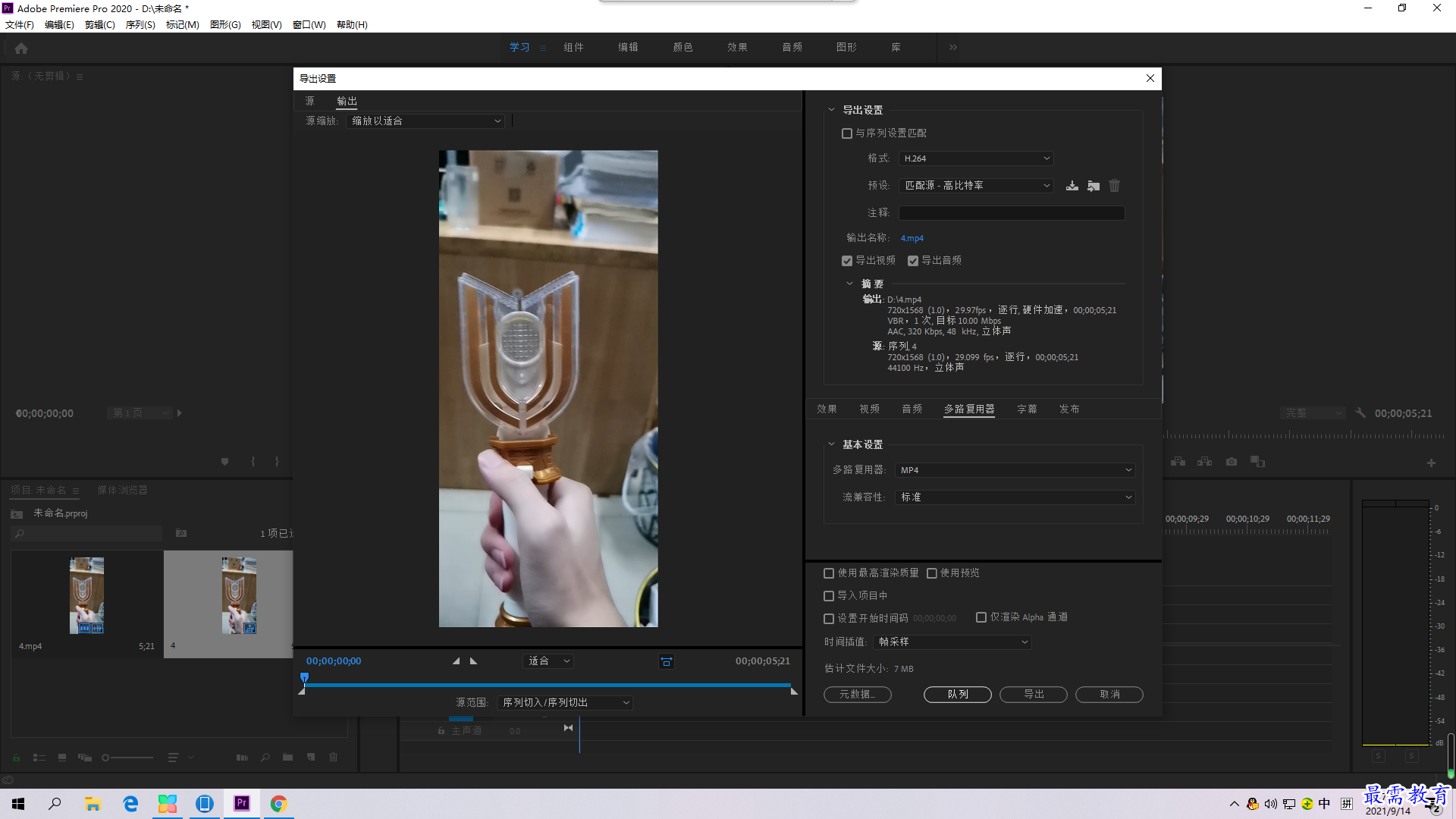
Task: Open 预设 匹配源-高比特率 dropdown
Action: pos(976,186)
